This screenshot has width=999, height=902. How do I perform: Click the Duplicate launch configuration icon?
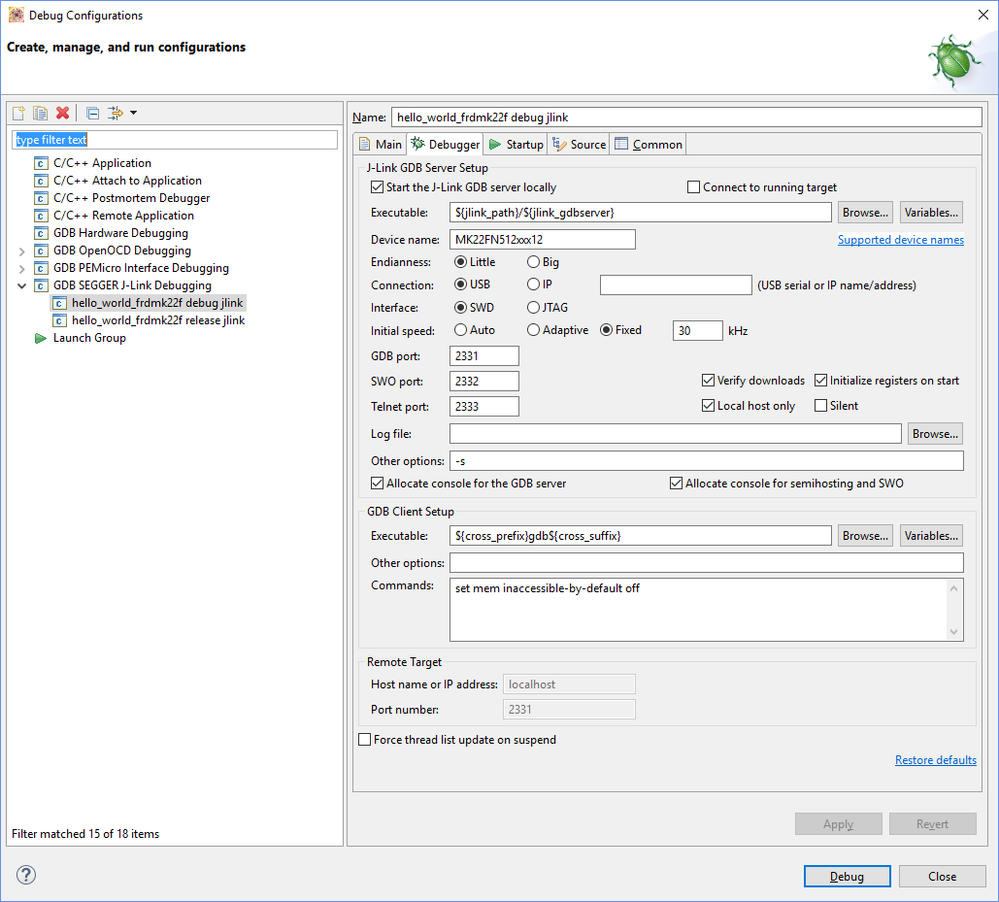pos(40,113)
